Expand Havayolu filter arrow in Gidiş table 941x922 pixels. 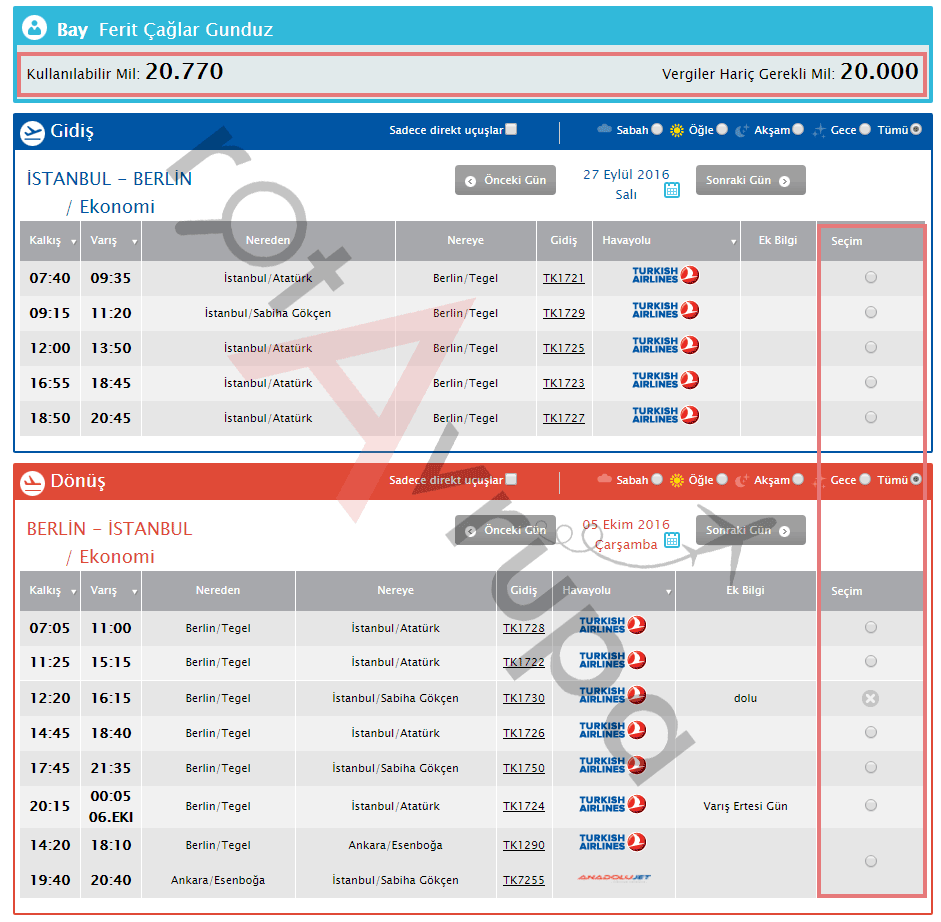click(x=732, y=242)
